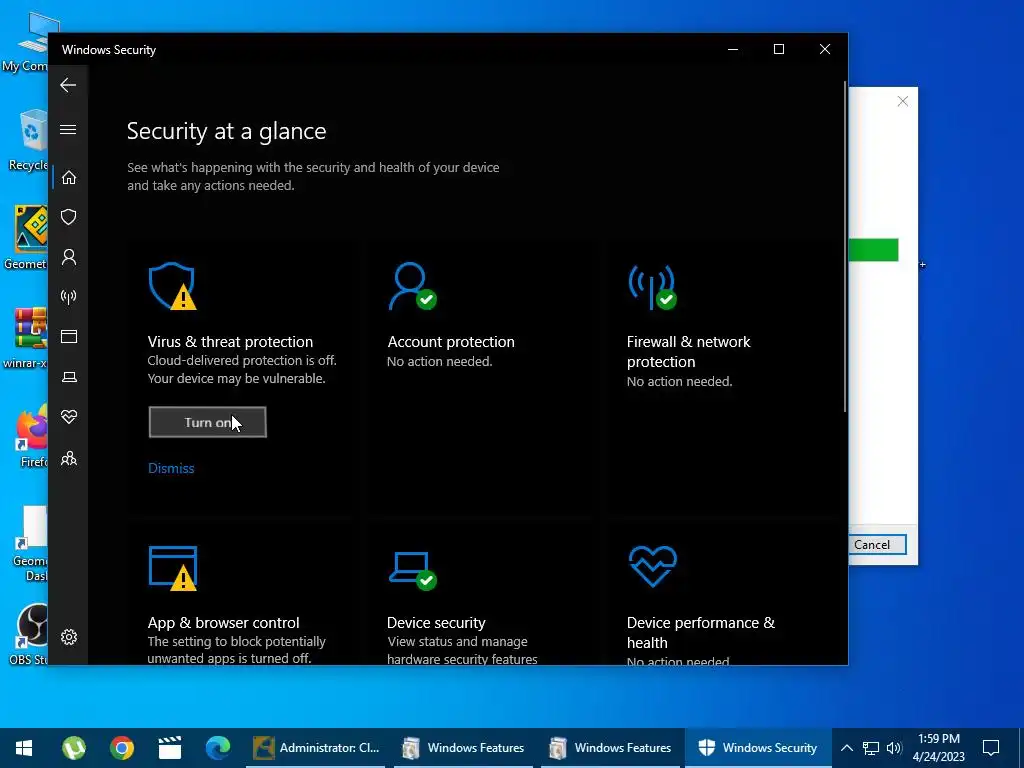This screenshot has height=768, width=1024.
Task: Open Account protection person icon in sidebar
Action: [x=69, y=257]
